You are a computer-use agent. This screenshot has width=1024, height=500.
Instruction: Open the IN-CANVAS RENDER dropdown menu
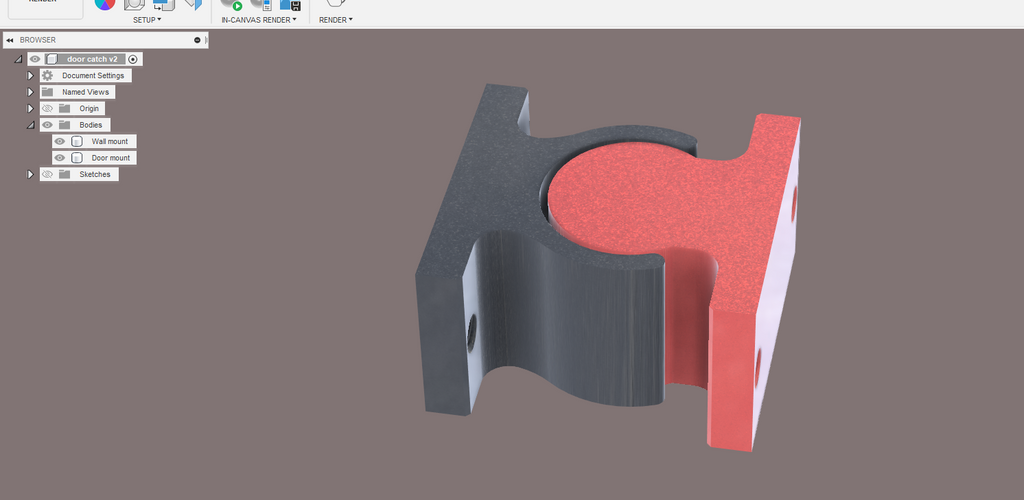coord(259,20)
